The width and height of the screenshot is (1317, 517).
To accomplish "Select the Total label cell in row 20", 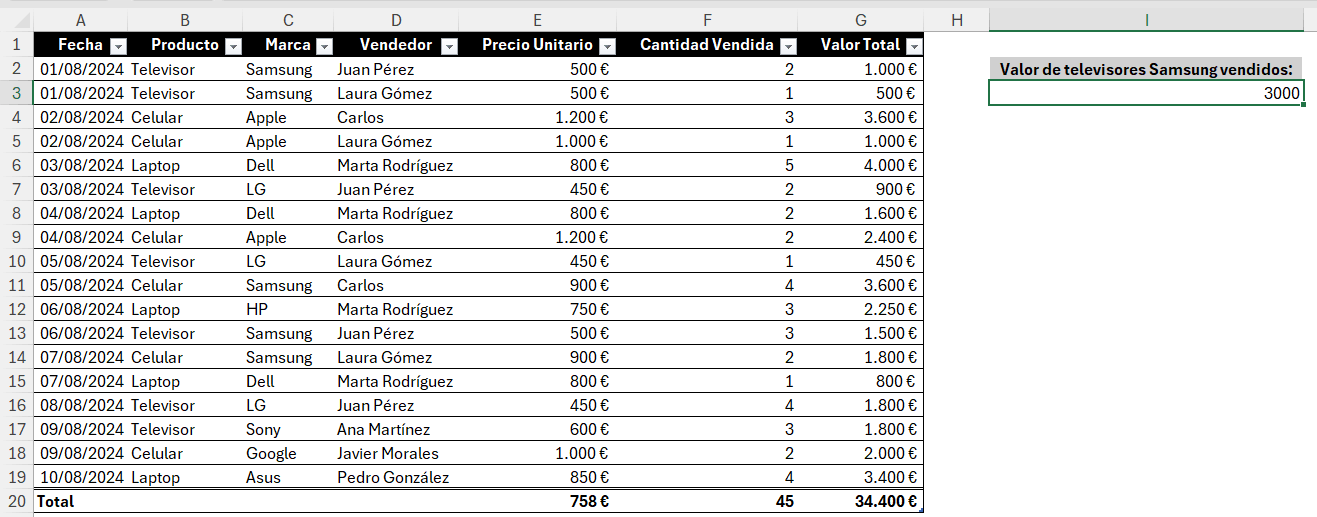I will (80, 501).
